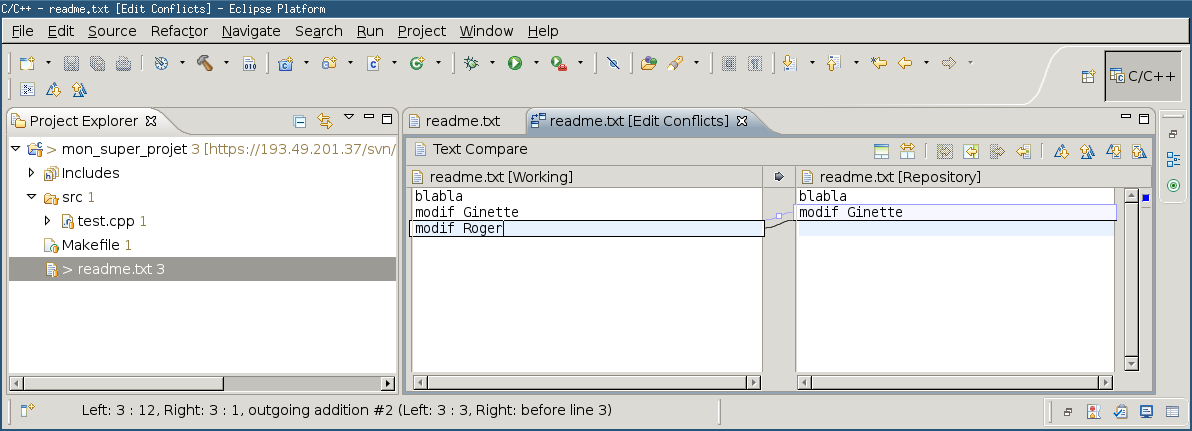Toggle two-way/three-way compare icon
Viewport: 1192px width, 431px height.
(x=881, y=151)
